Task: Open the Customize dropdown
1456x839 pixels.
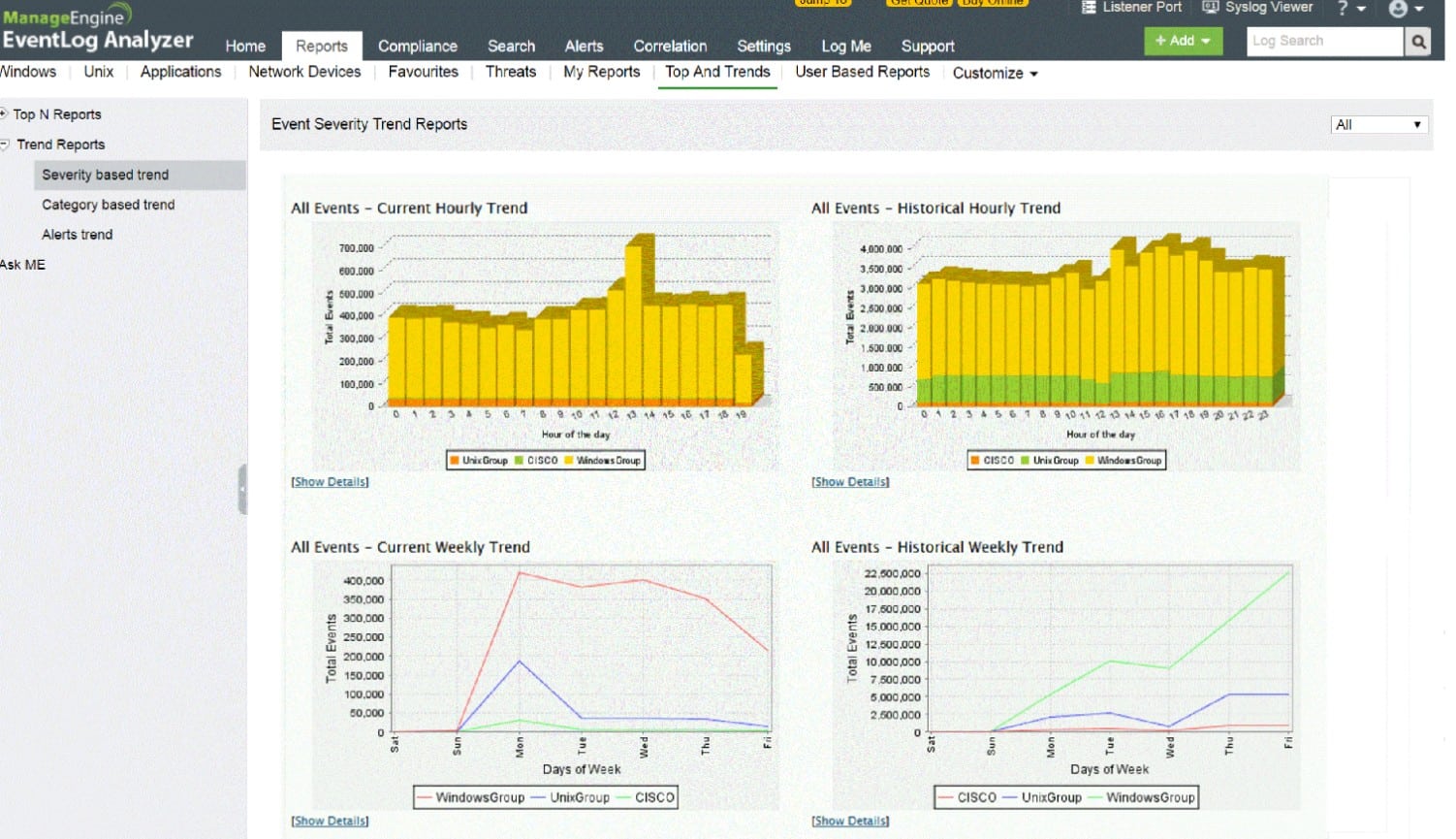Action: pyautogui.click(x=995, y=73)
